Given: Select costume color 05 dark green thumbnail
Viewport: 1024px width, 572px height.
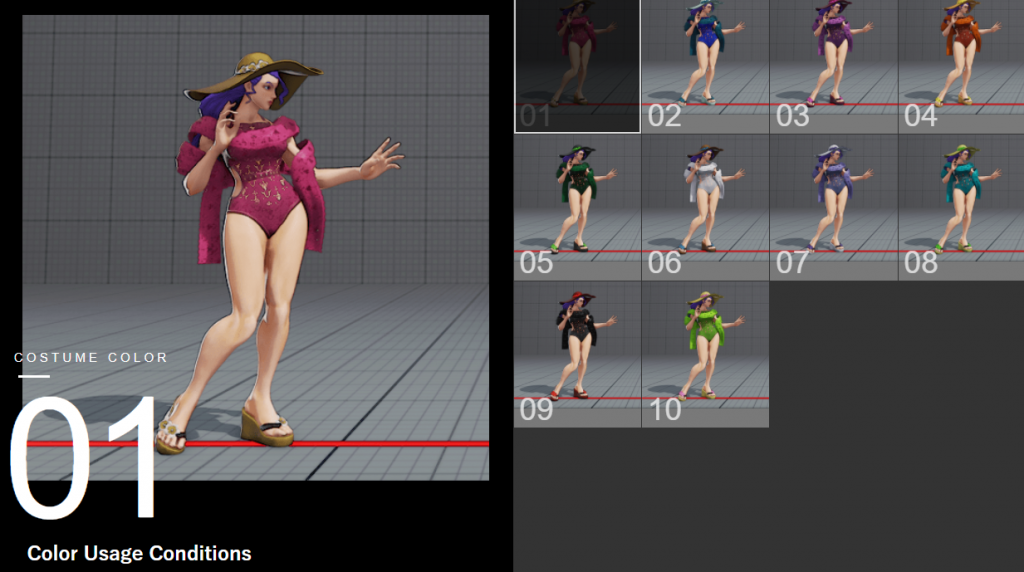Looking at the screenshot, I should pyautogui.click(x=577, y=208).
